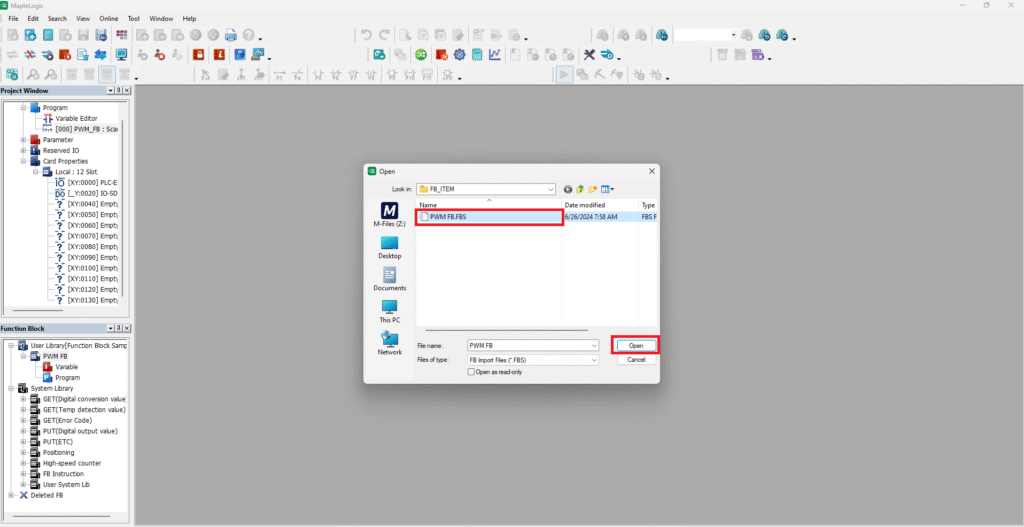This screenshot has width=1024, height=527.
Task: Click the green circular convert toolbar icon
Action: click(x=421, y=55)
